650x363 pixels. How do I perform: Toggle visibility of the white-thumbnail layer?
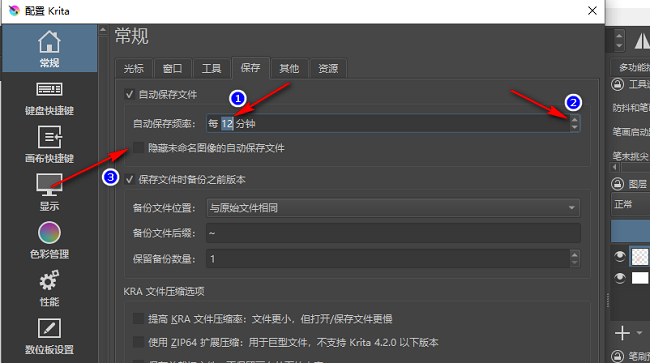[x=620, y=278]
